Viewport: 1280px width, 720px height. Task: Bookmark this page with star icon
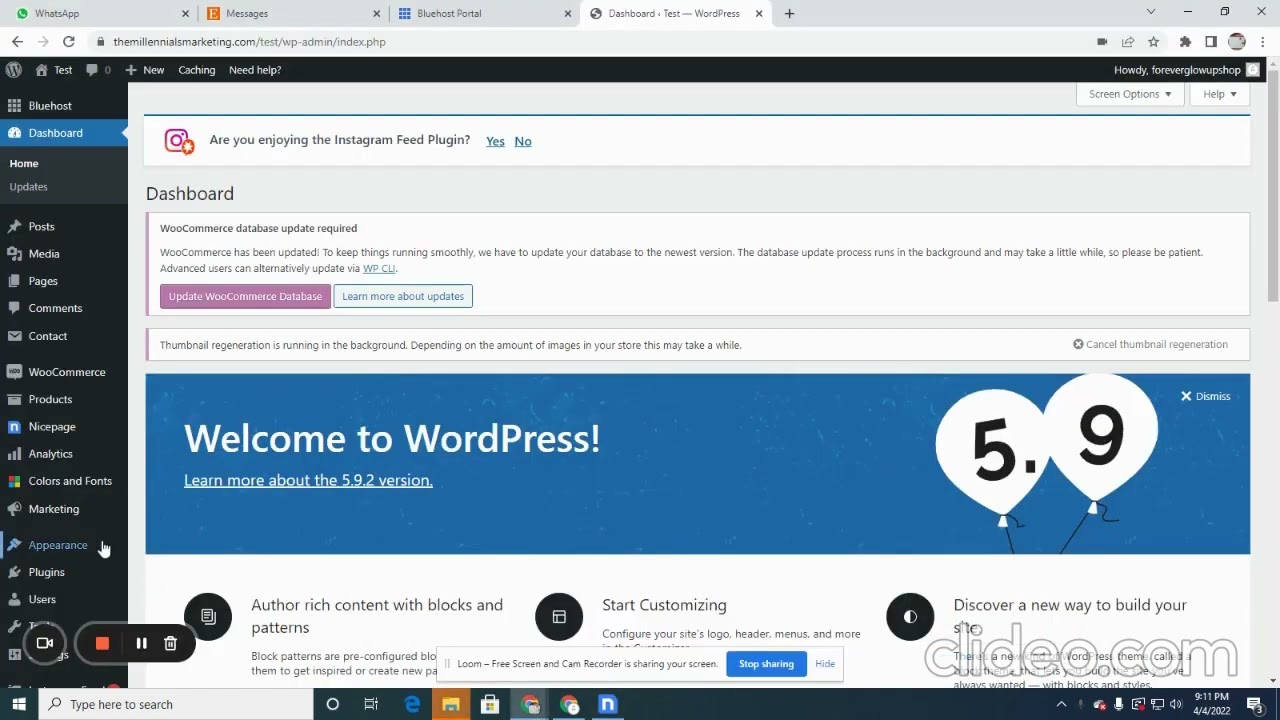(1153, 42)
